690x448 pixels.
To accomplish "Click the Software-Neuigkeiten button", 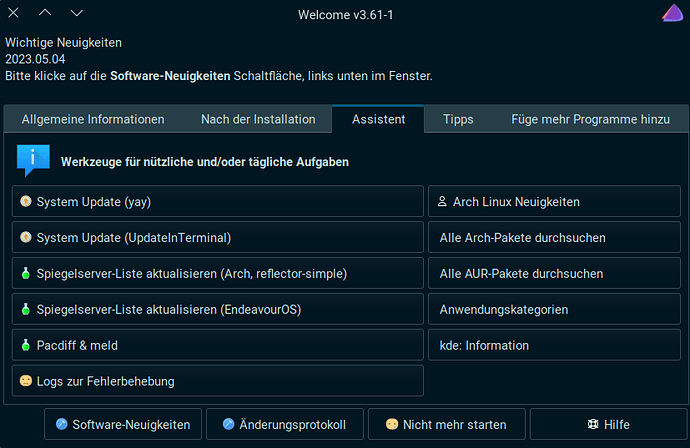I will pos(123,424).
